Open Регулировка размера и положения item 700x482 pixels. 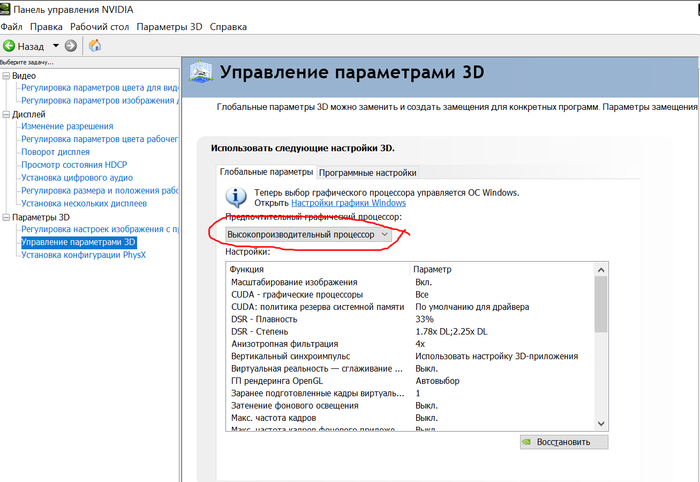(x=100, y=191)
